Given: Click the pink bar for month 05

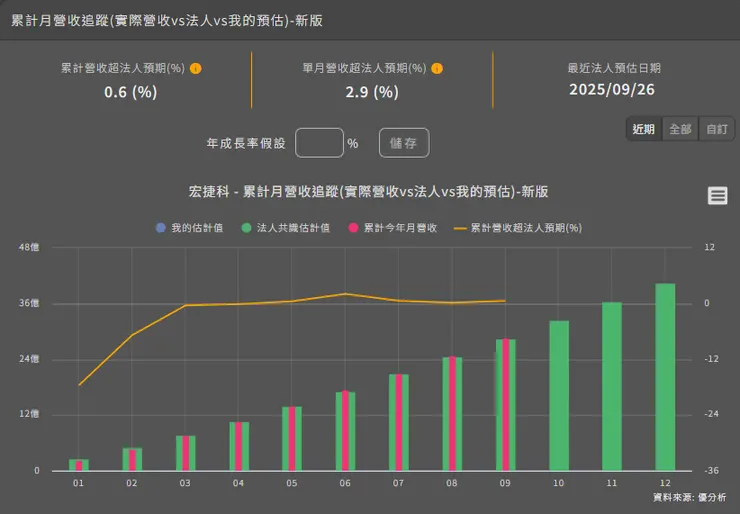Looking at the screenshot, I should 292,438.
